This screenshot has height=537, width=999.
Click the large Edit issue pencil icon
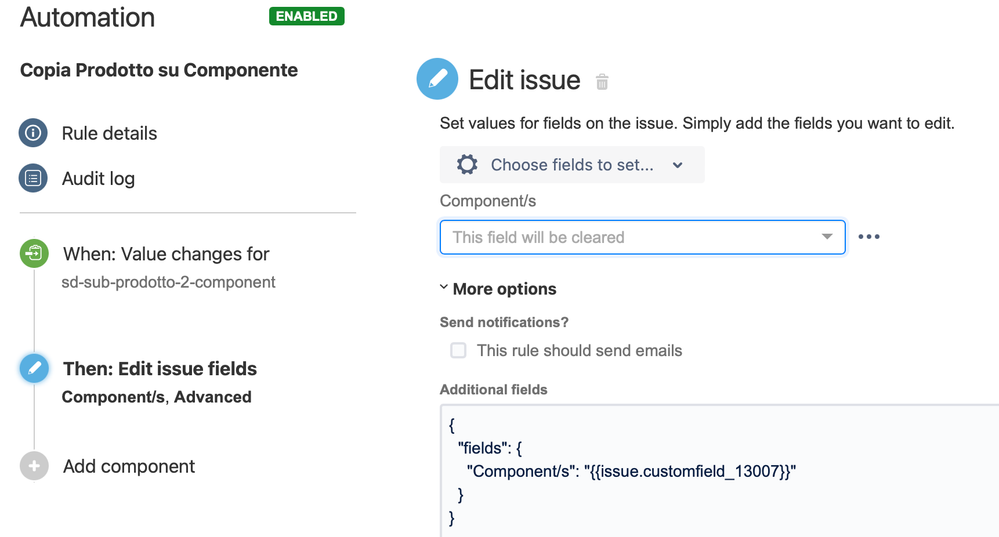pos(437,79)
